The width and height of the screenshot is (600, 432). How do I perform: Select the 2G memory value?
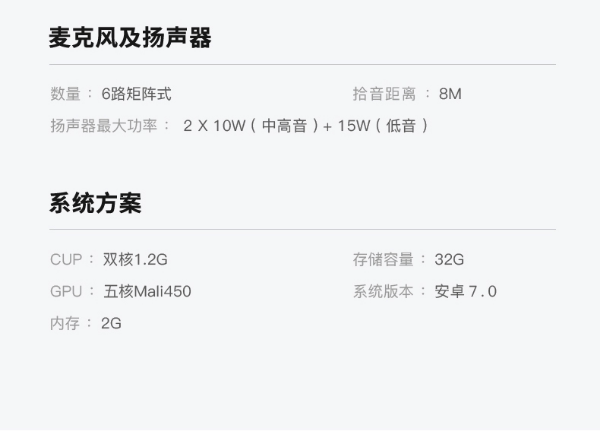click(111, 324)
